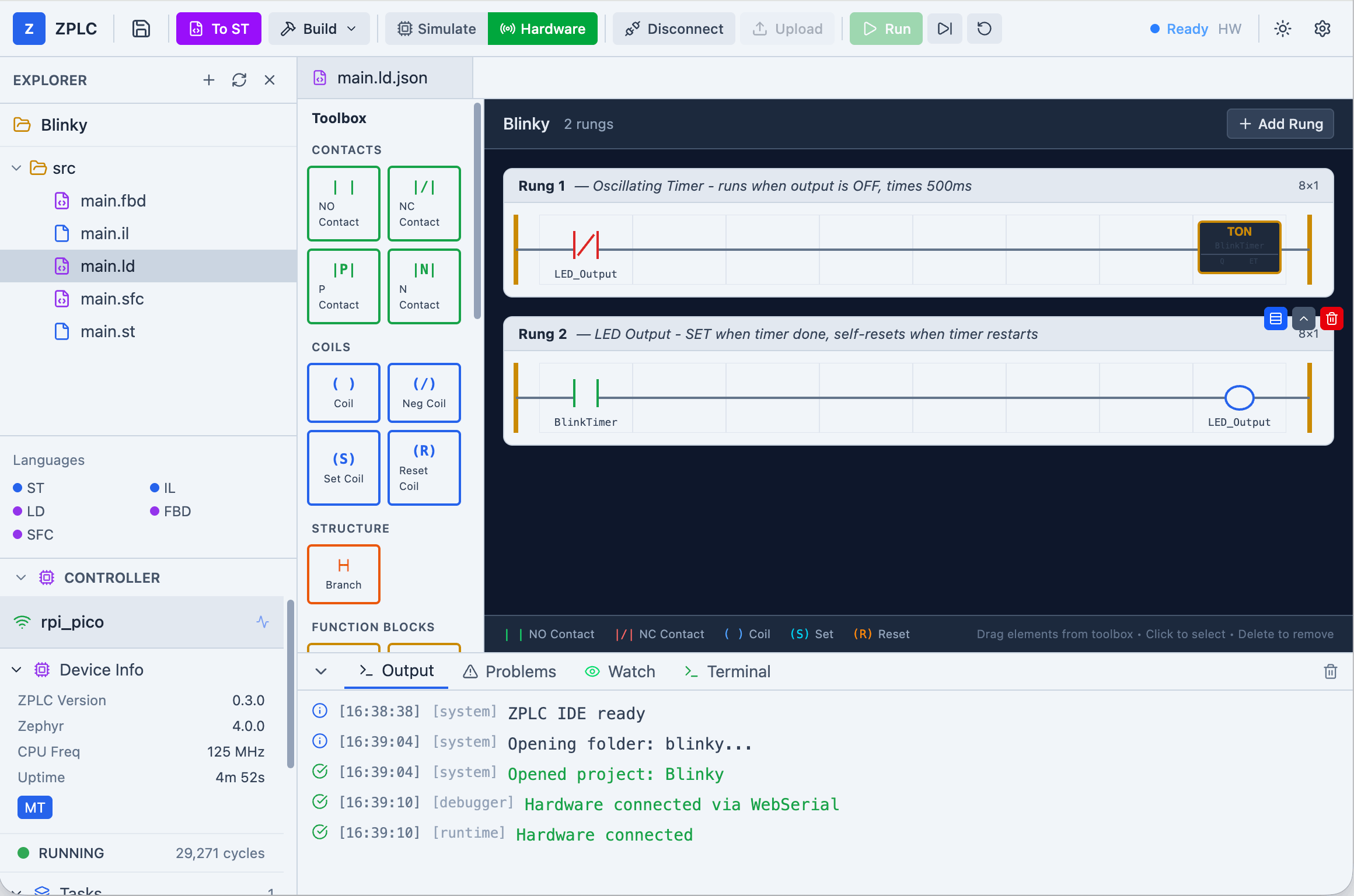Click the move rung up arrow icon
Viewport: 1354px width, 896px height.
(1303, 318)
